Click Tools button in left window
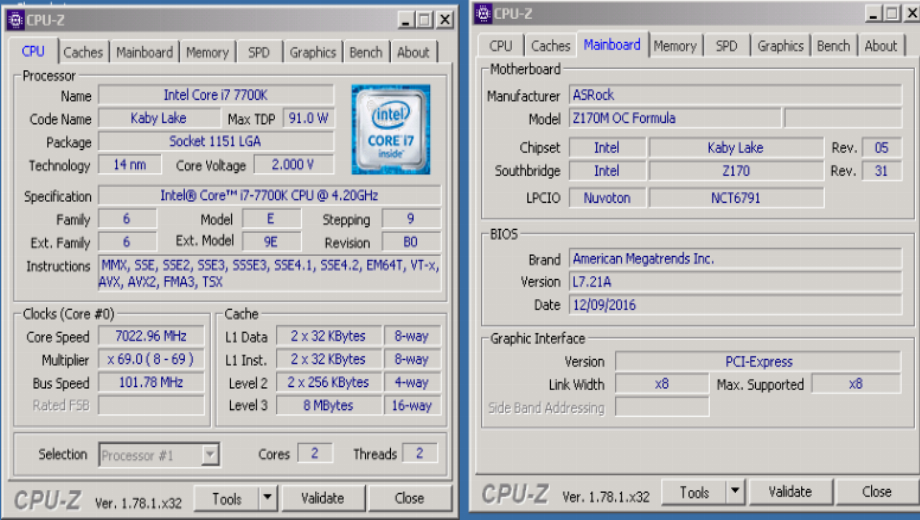 (x=226, y=498)
